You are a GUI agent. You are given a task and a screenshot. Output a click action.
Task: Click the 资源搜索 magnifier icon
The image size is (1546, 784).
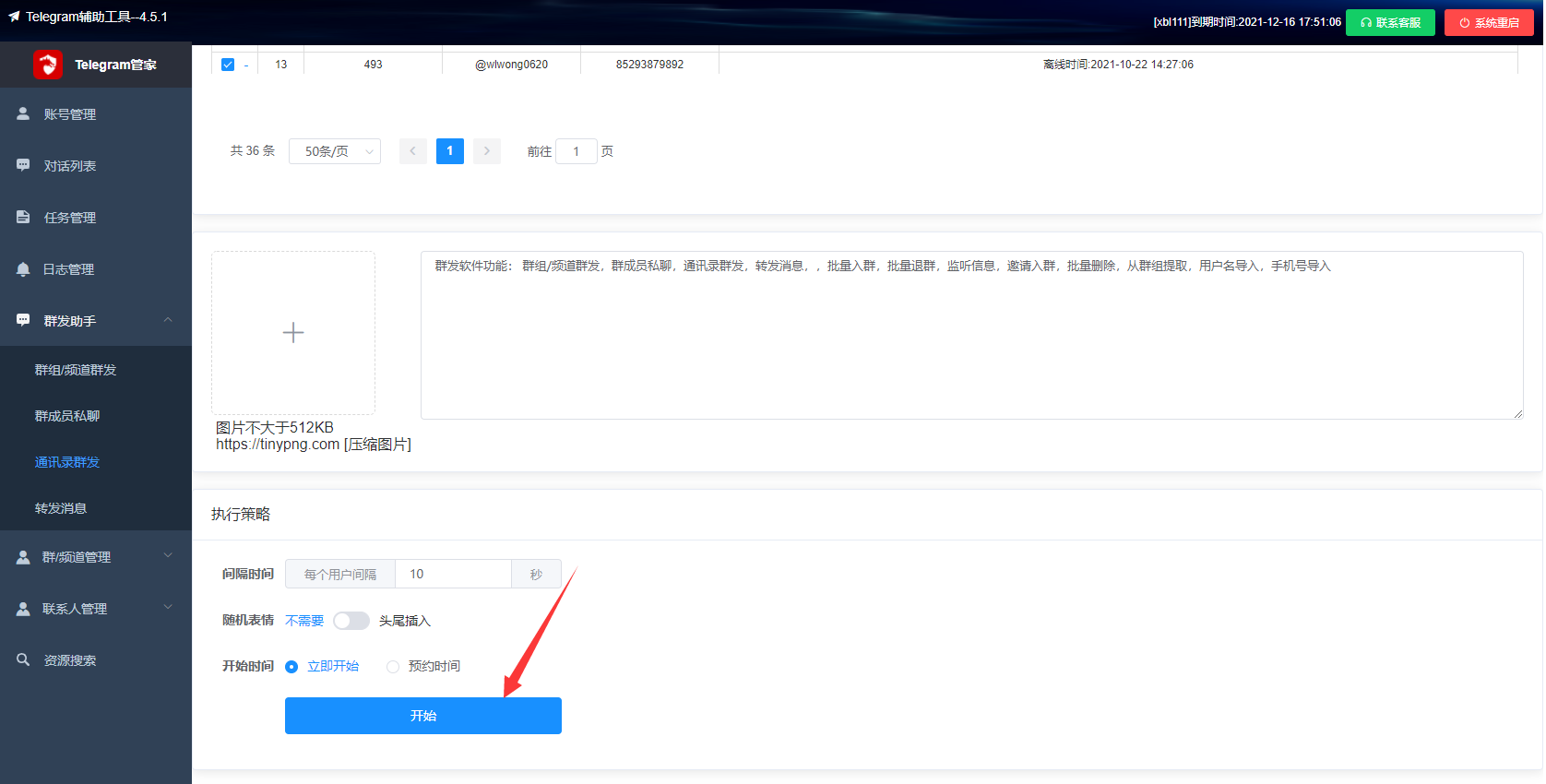23,659
